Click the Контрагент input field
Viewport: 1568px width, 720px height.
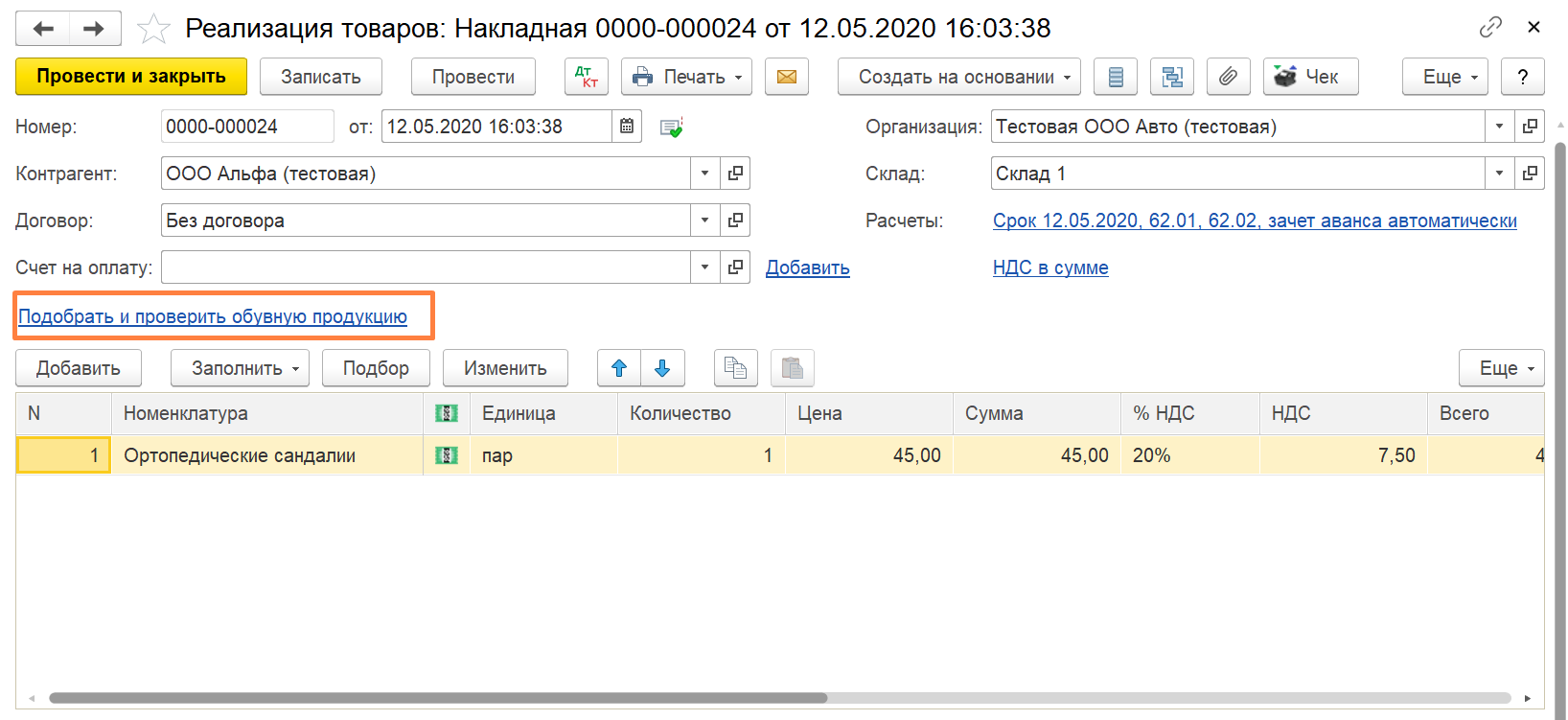pos(426,174)
